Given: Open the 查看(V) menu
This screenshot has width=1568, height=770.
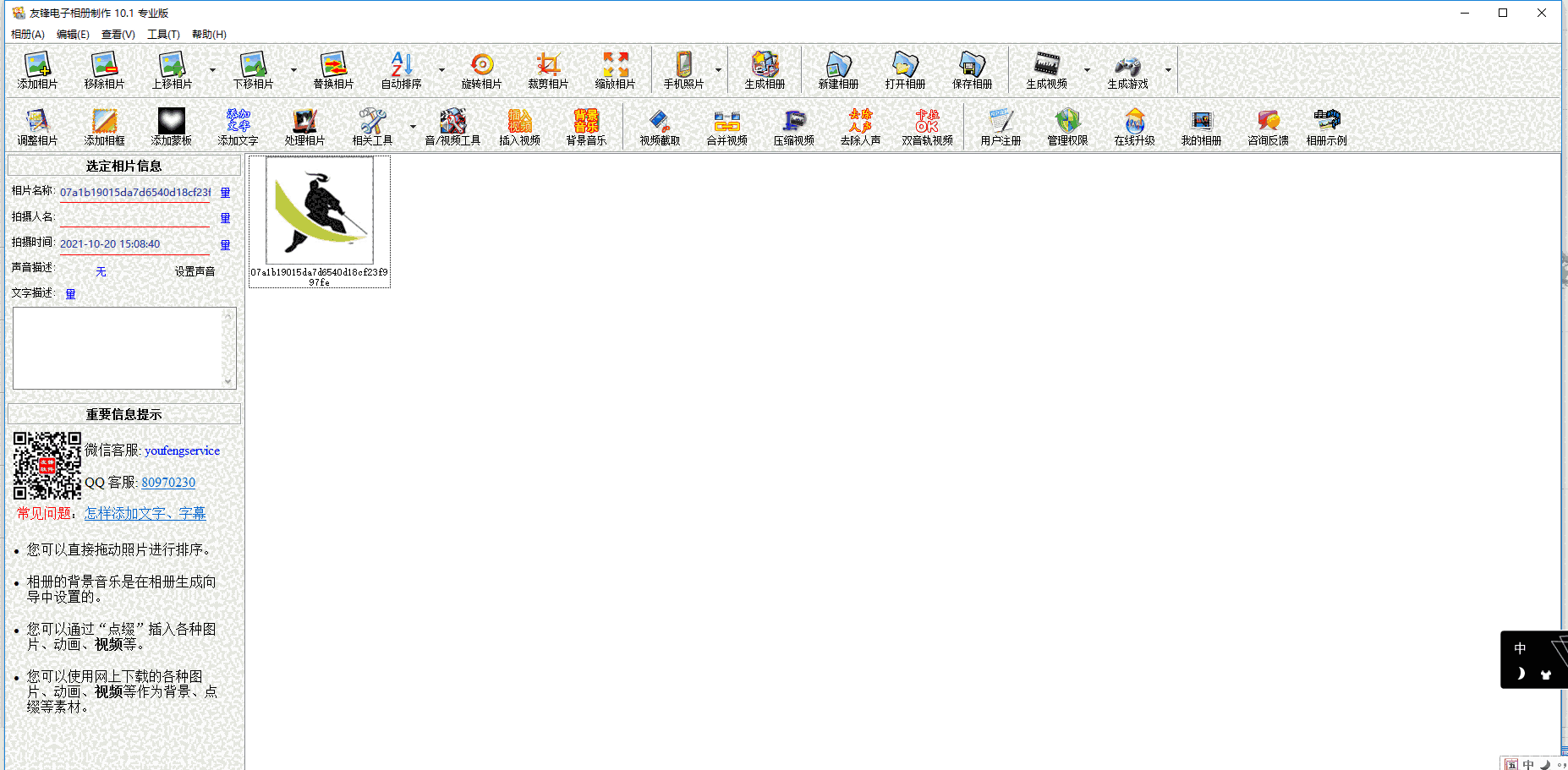Looking at the screenshot, I should coord(118,35).
